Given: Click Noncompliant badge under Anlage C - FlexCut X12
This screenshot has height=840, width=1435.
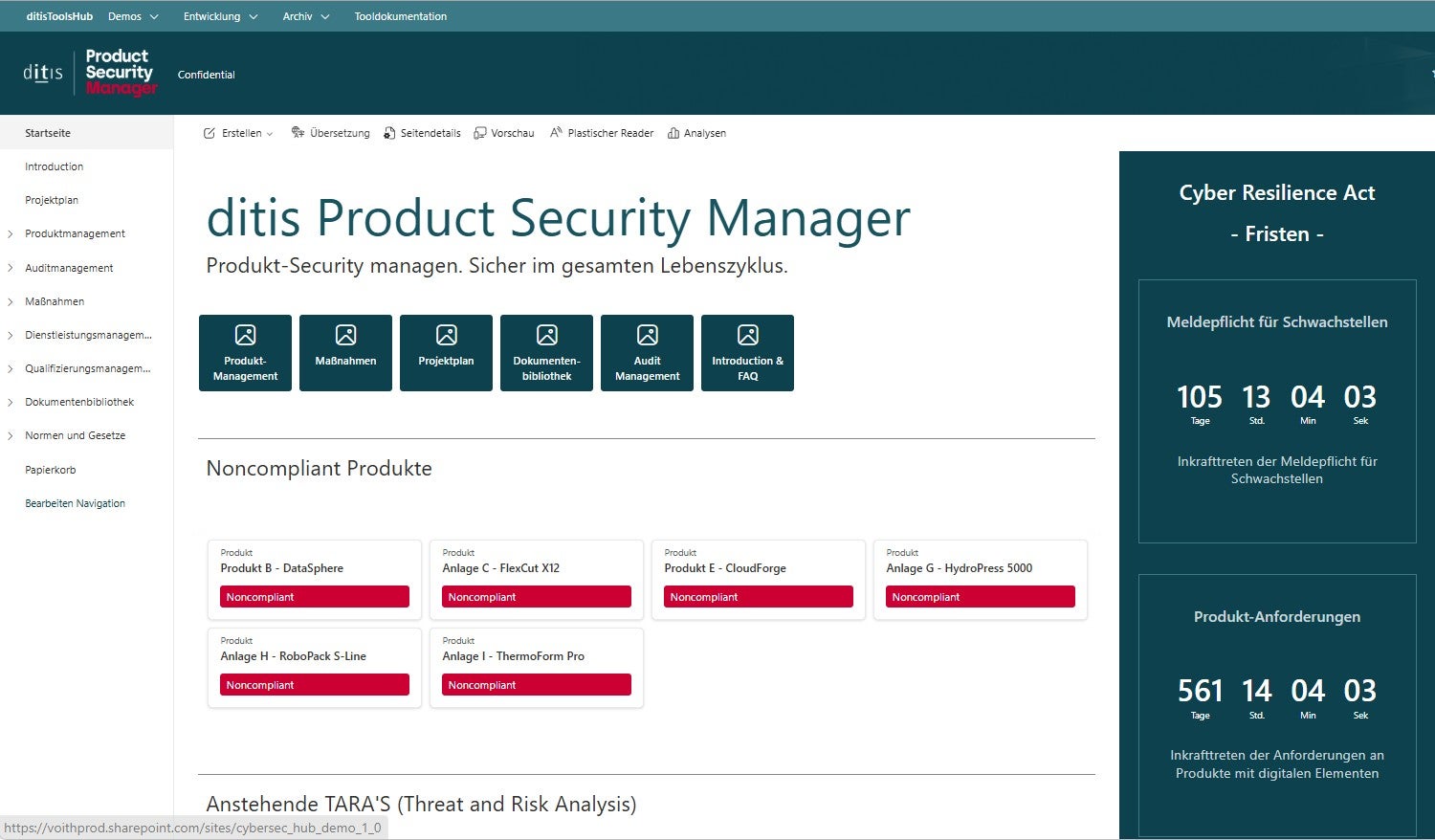Looking at the screenshot, I should click(x=537, y=597).
